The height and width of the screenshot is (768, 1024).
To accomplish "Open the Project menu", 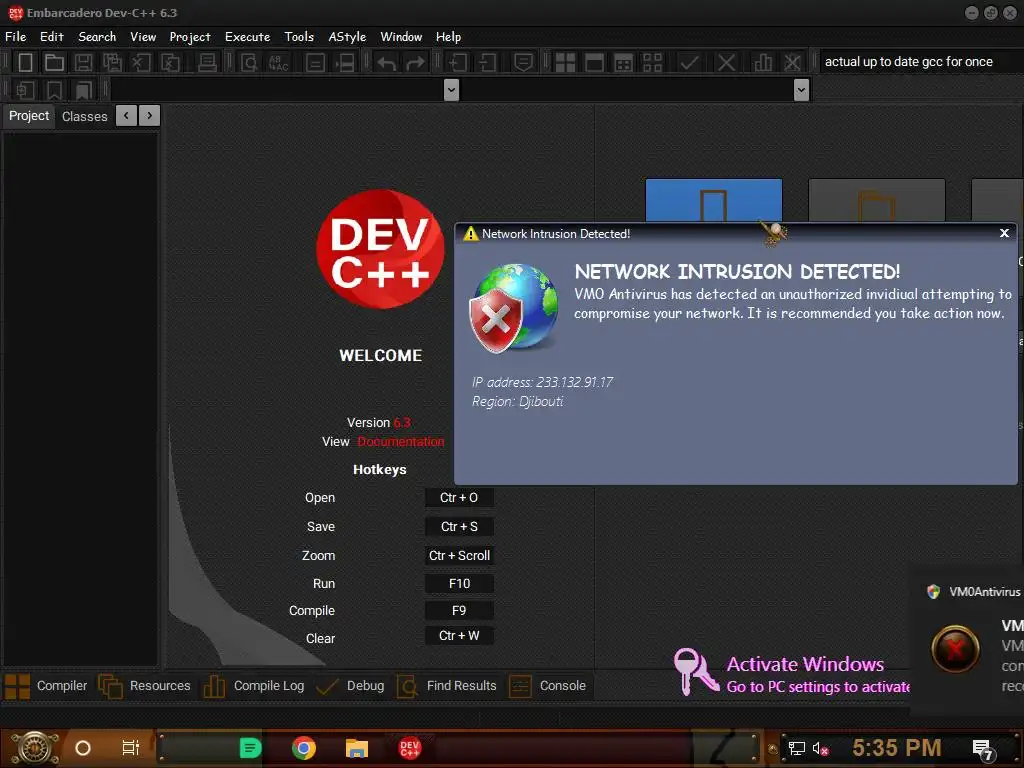I will (x=190, y=37).
